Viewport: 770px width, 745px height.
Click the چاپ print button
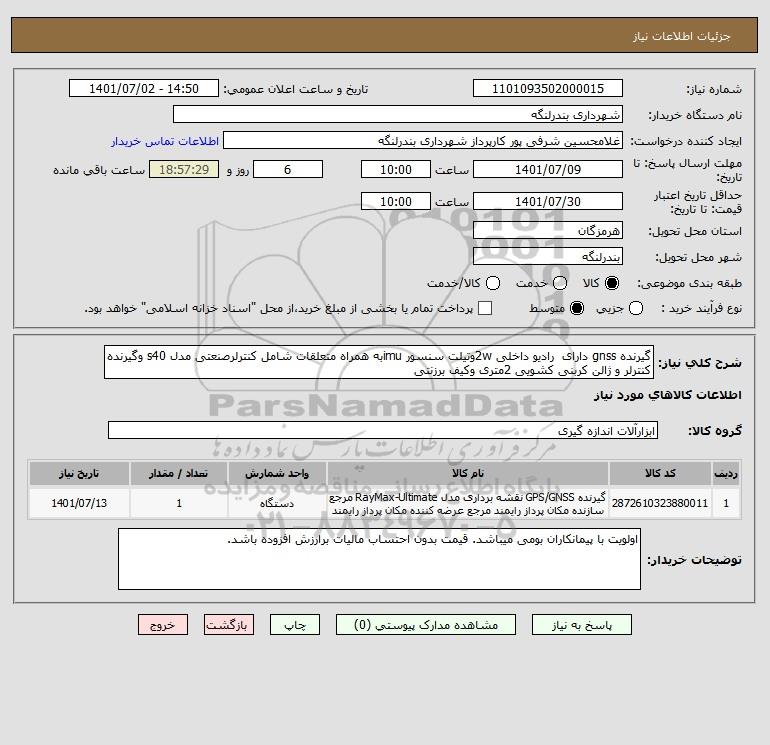(x=295, y=625)
